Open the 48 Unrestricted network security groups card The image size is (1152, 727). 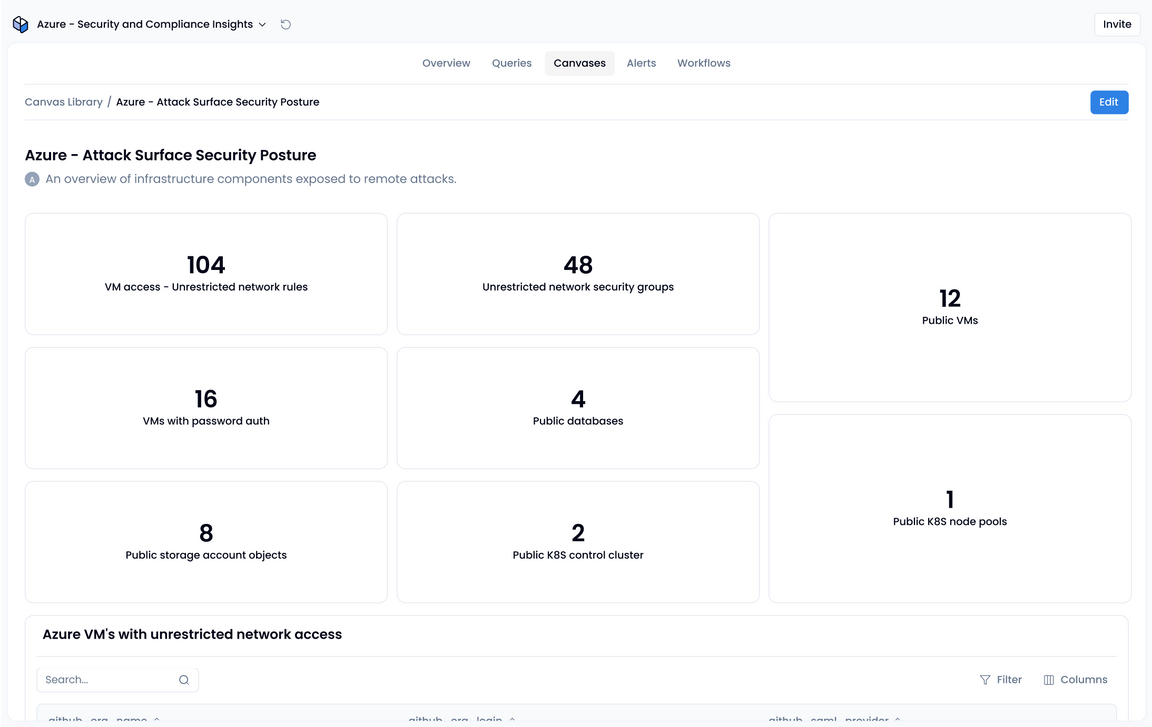[578, 274]
